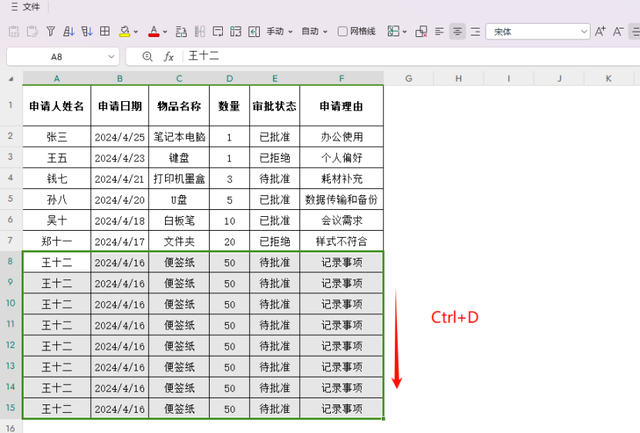Click cell 笔记本电脑

click(179, 137)
